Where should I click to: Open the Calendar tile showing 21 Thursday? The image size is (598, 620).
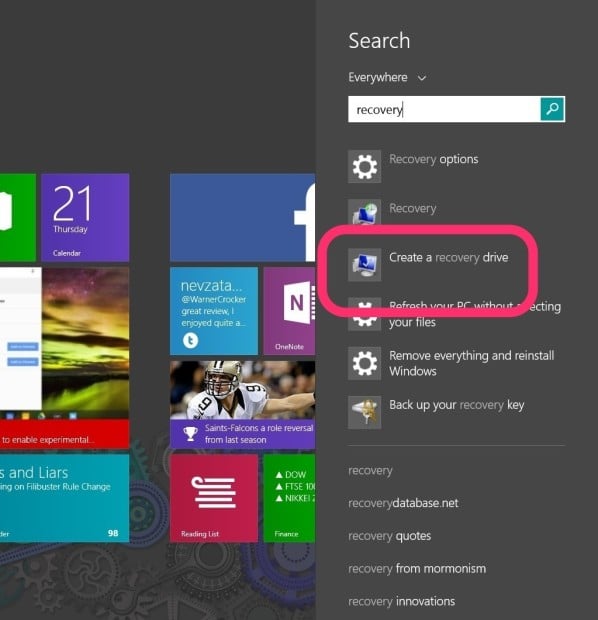[x=85, y=217]
